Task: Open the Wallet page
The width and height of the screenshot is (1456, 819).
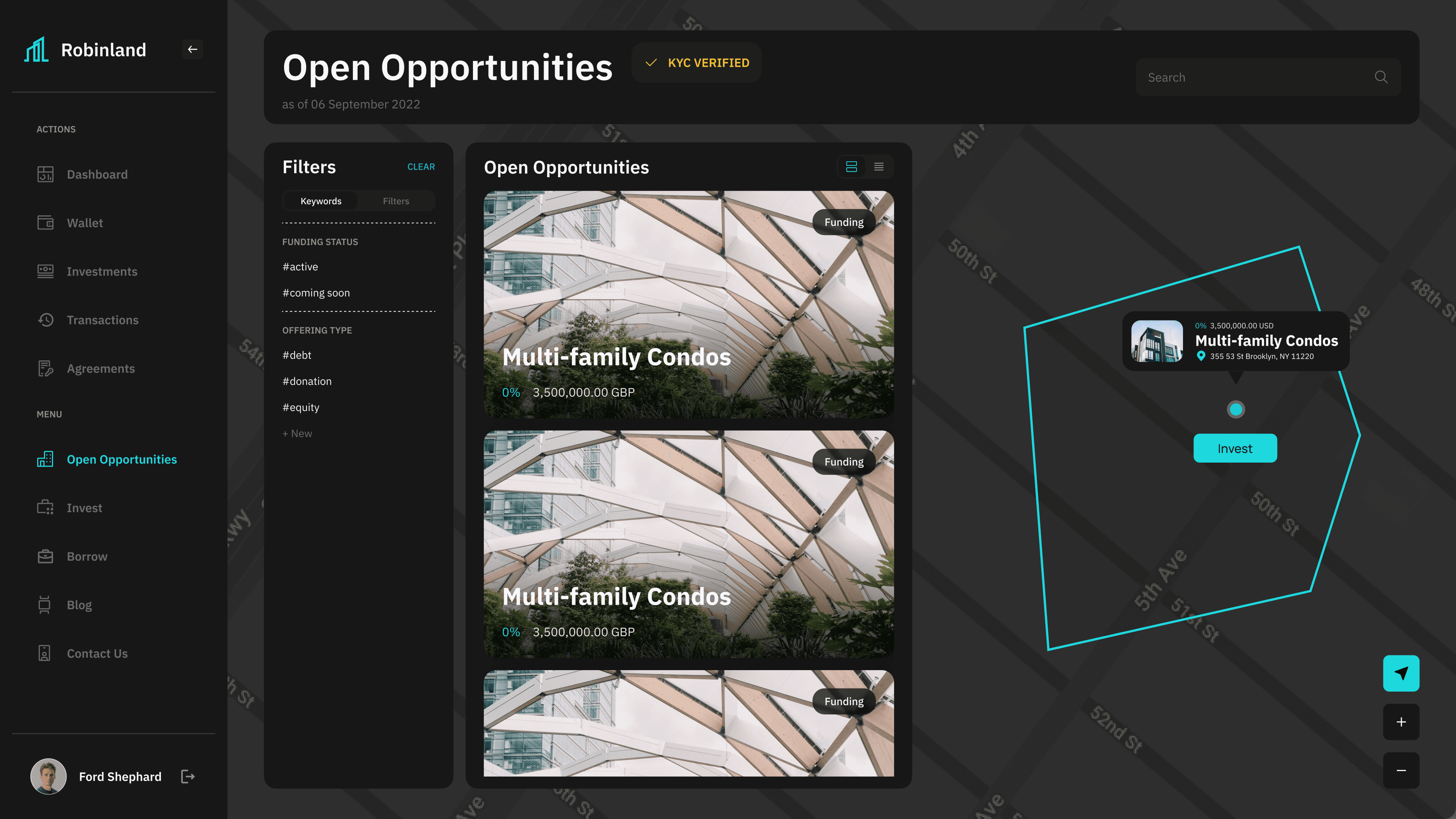Action: (x=85, y=223)
